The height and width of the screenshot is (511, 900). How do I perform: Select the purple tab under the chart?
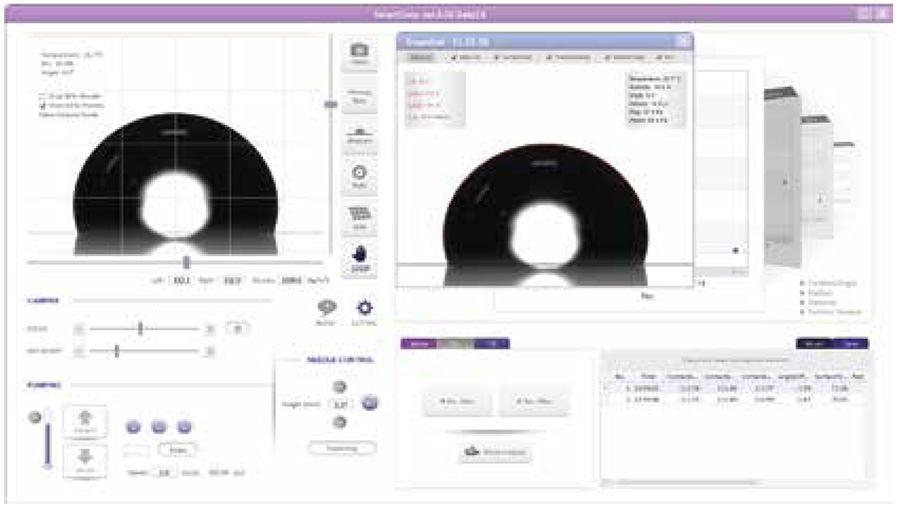pos(418,343)
